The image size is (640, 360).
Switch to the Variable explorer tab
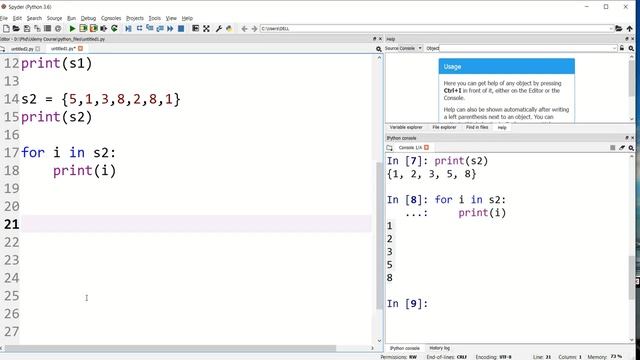tap(406, 127)
